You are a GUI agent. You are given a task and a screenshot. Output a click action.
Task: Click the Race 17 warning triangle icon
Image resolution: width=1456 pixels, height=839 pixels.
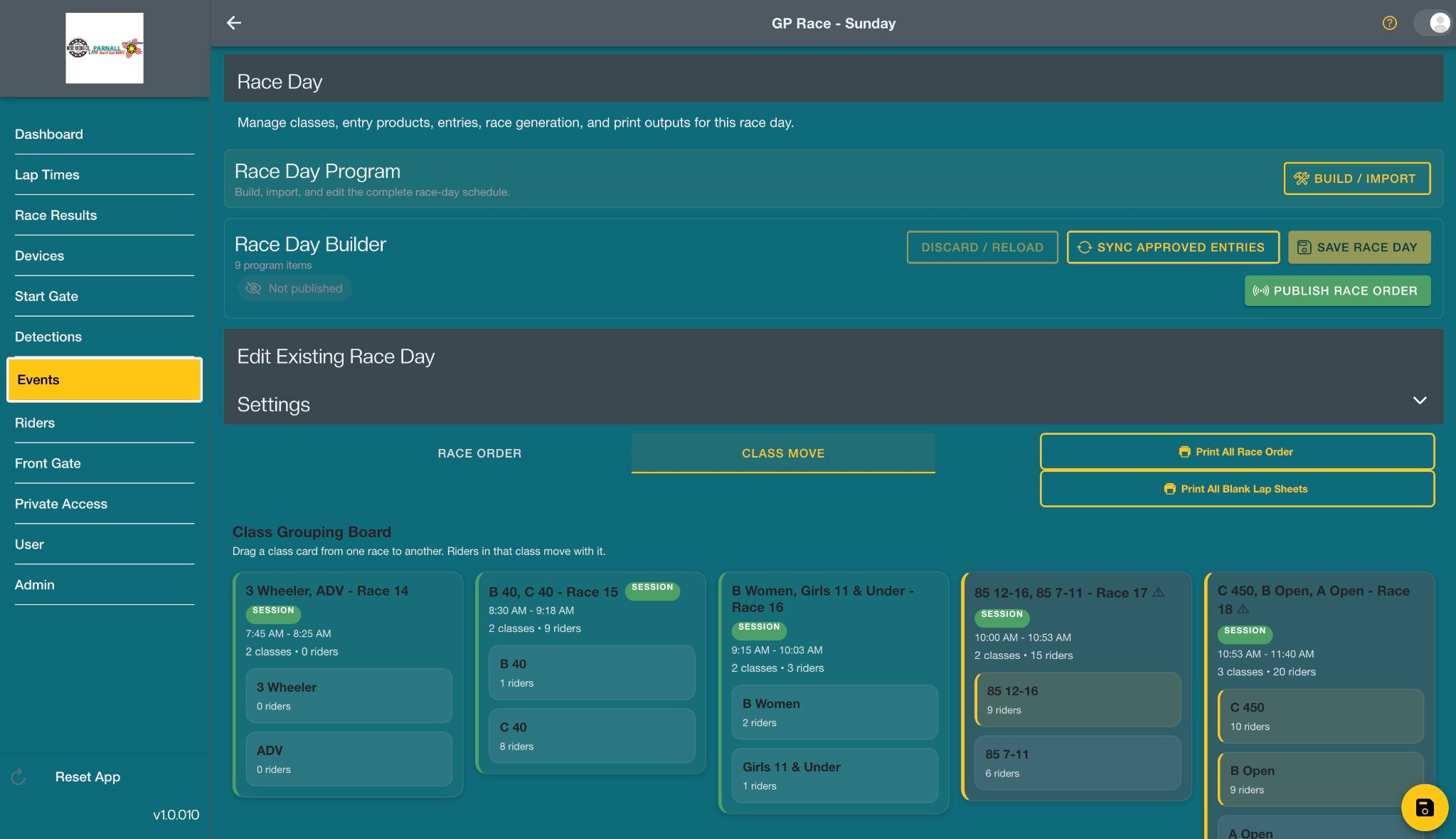click(1159, 592)
